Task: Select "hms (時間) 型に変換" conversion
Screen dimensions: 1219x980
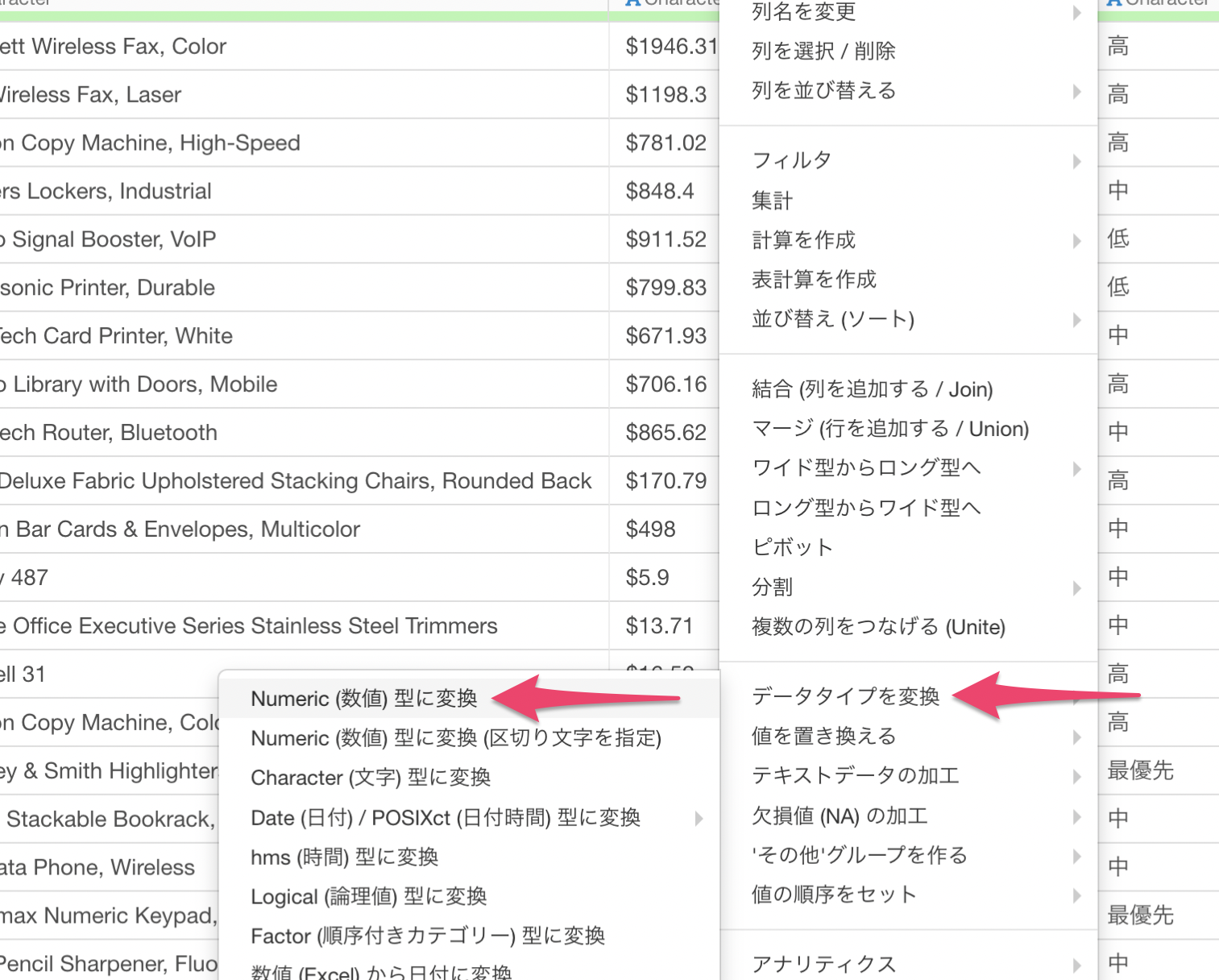Action: [344, 857]
